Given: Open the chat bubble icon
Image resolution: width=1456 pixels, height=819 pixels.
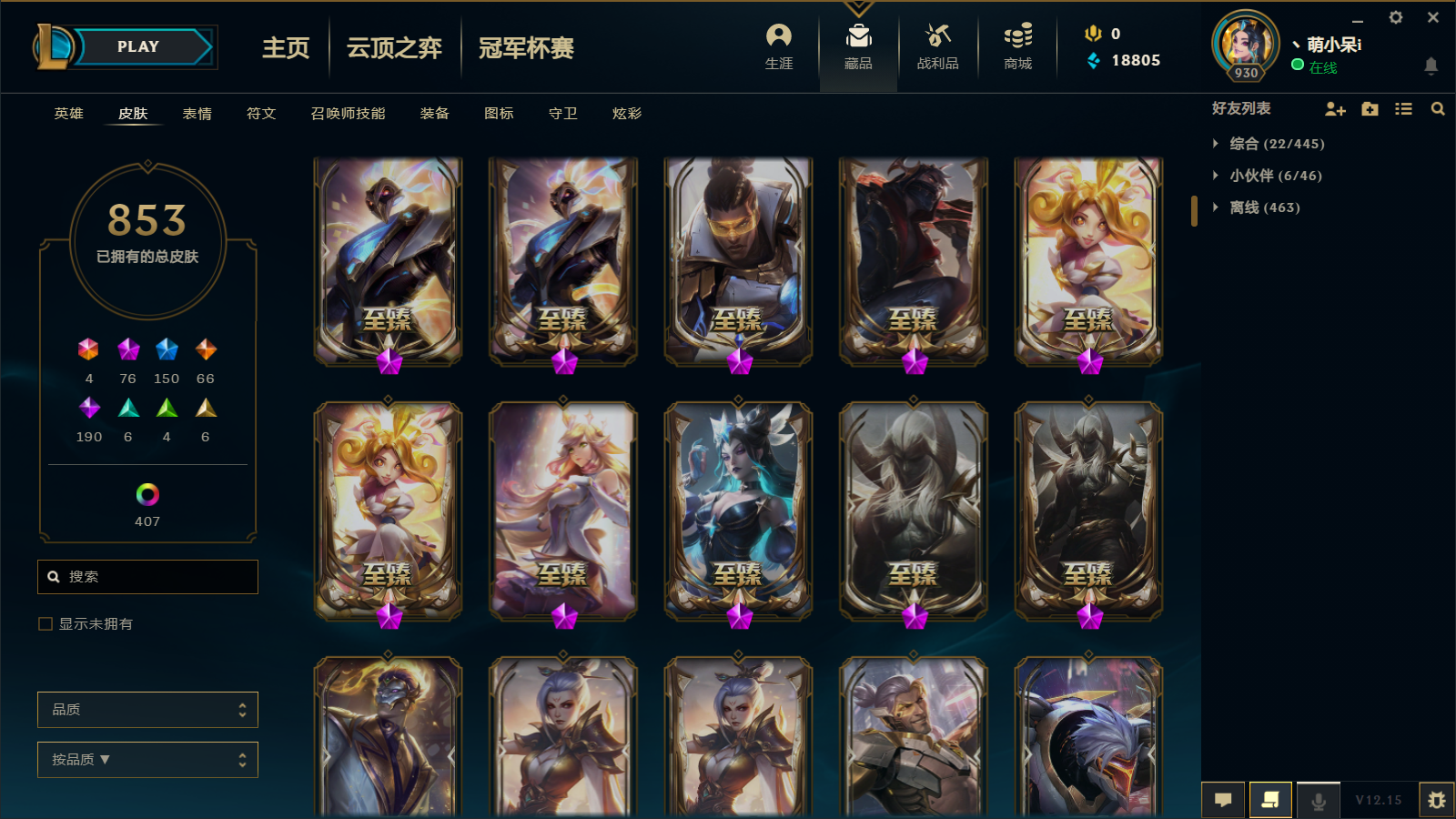Looking at the screenshot, I should (x=1223, y=800).
